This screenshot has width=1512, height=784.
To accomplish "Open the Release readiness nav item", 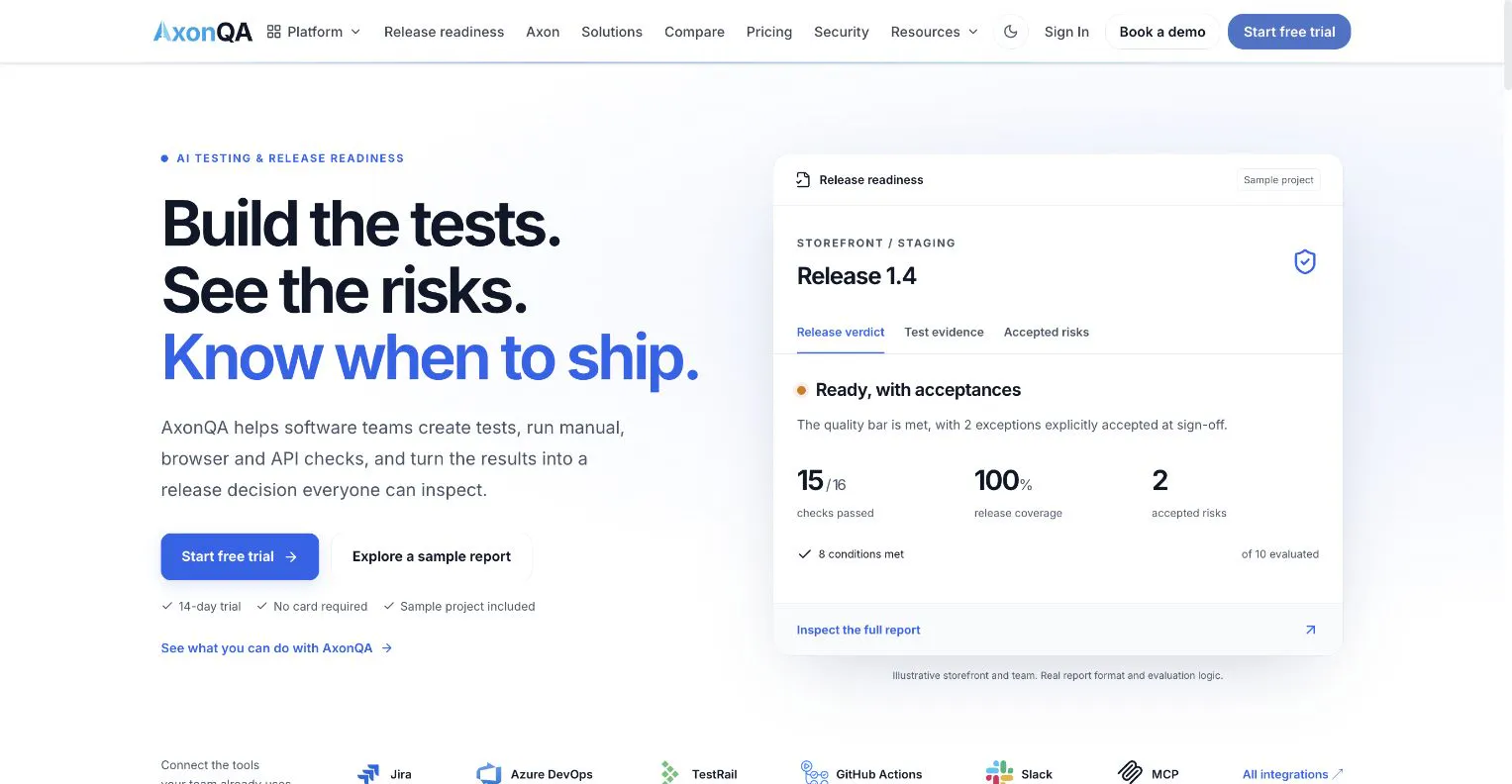I will tap(444, 32).
